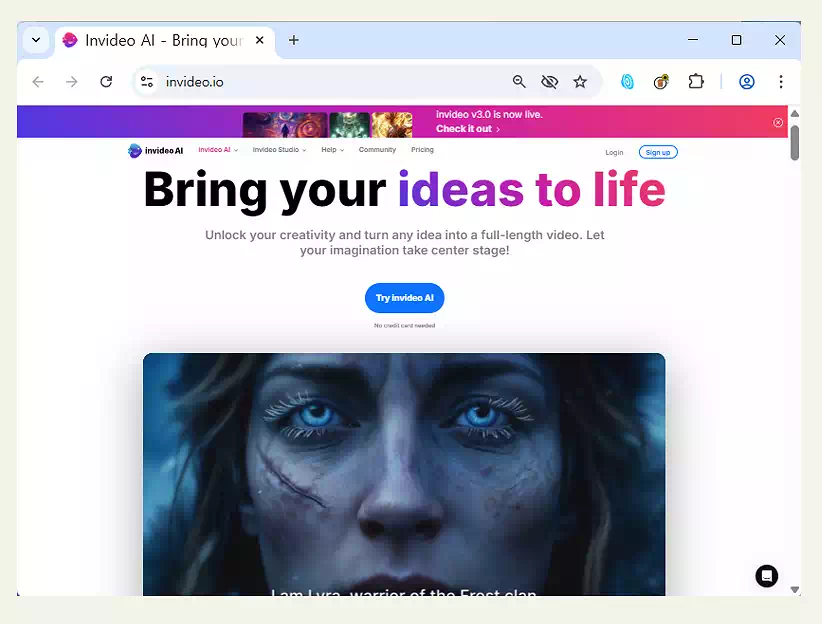The height and width of the screenshot is (624, 822).
Task: Reload the page with refresh icon
Action: (106, 82)
